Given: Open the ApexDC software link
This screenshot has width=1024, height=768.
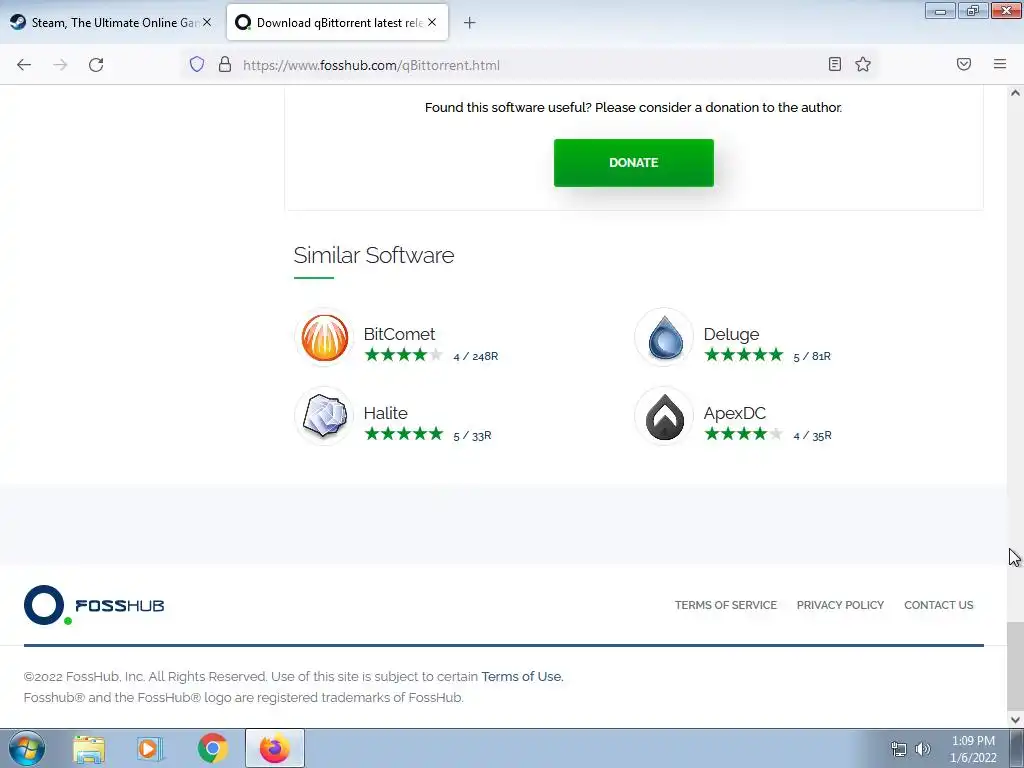Looking at the screenshot, I should point(734,413).
